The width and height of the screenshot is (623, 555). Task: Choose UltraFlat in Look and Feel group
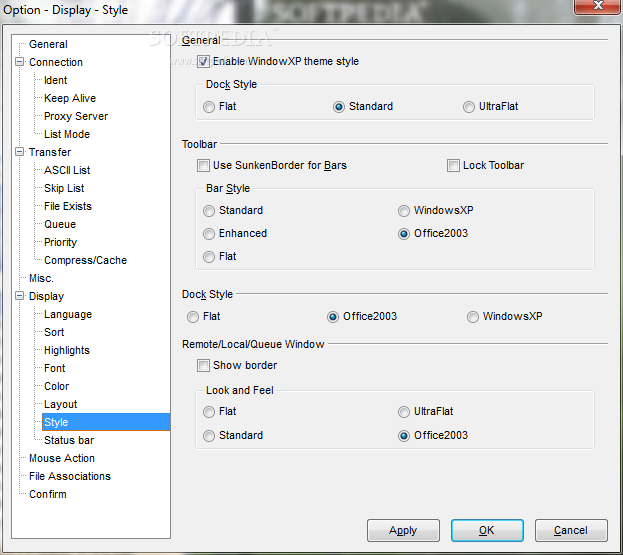[x=404, y=412]
